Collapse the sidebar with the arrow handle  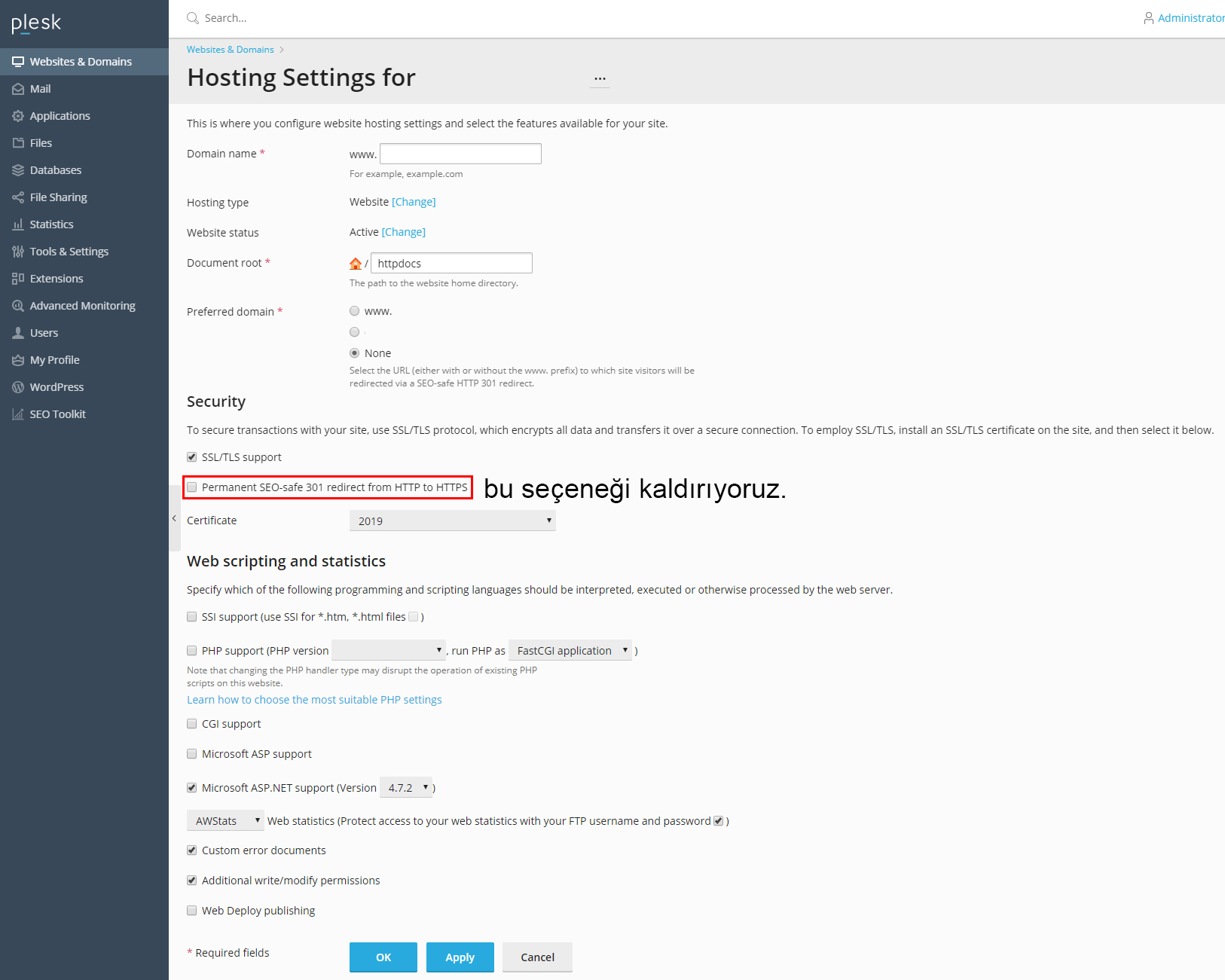pos(174,518)
